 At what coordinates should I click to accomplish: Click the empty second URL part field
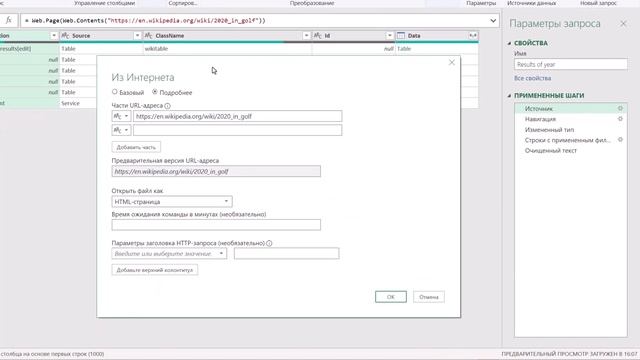pos(238,130)
